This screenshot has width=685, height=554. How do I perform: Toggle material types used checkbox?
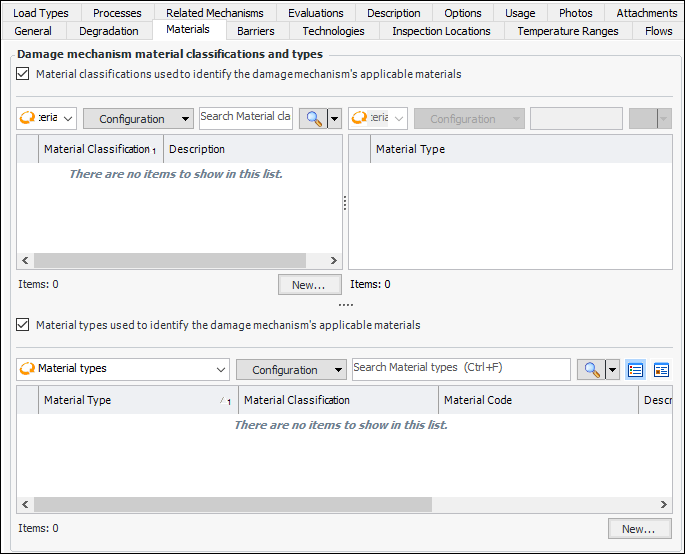click(x=23, y=325)
